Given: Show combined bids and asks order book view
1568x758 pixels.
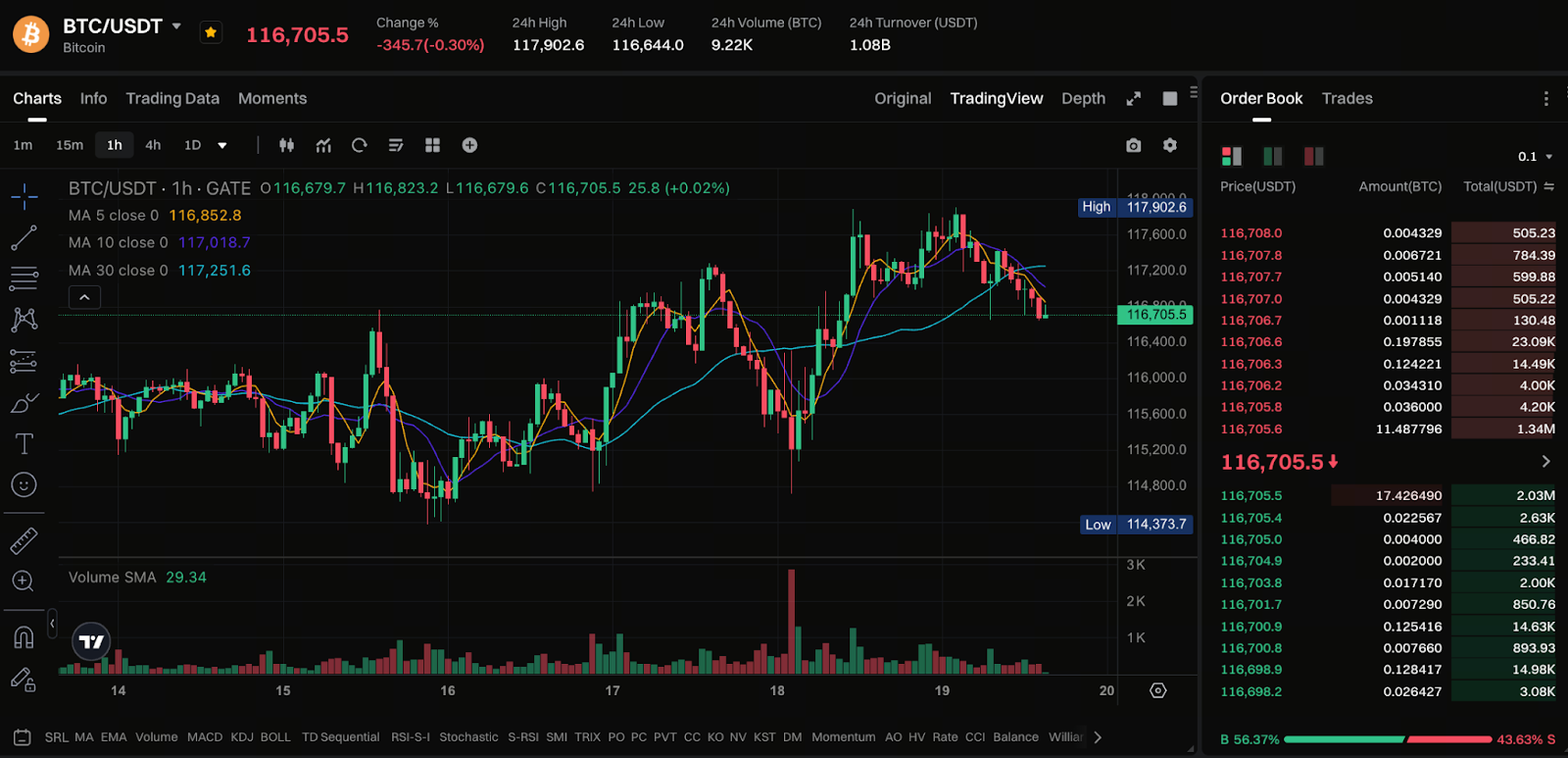Looking at the screenshot, I should point(1232,156).
